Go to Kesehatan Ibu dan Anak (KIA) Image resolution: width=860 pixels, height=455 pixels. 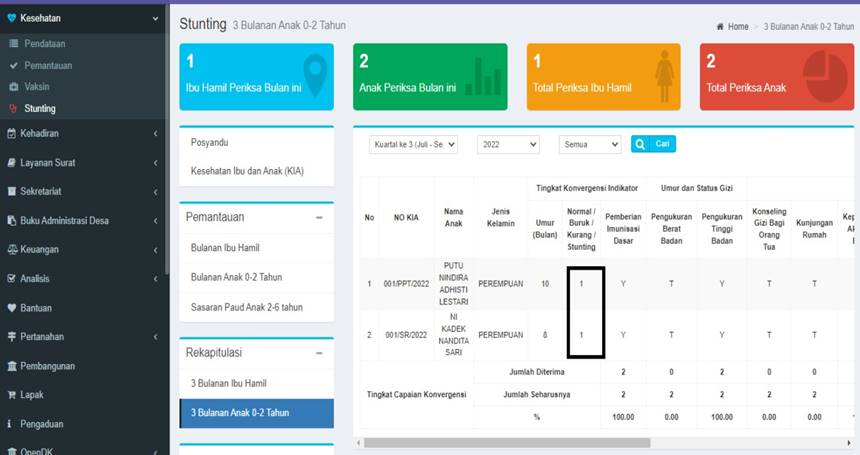click(246, 171)
